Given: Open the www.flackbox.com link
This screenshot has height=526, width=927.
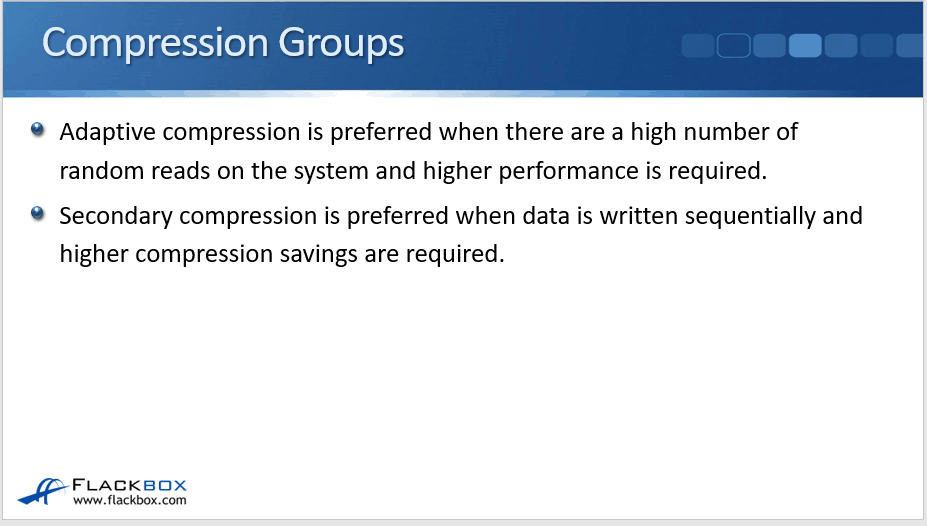Looking at the screenshot, I should click(x=129, y=500).
